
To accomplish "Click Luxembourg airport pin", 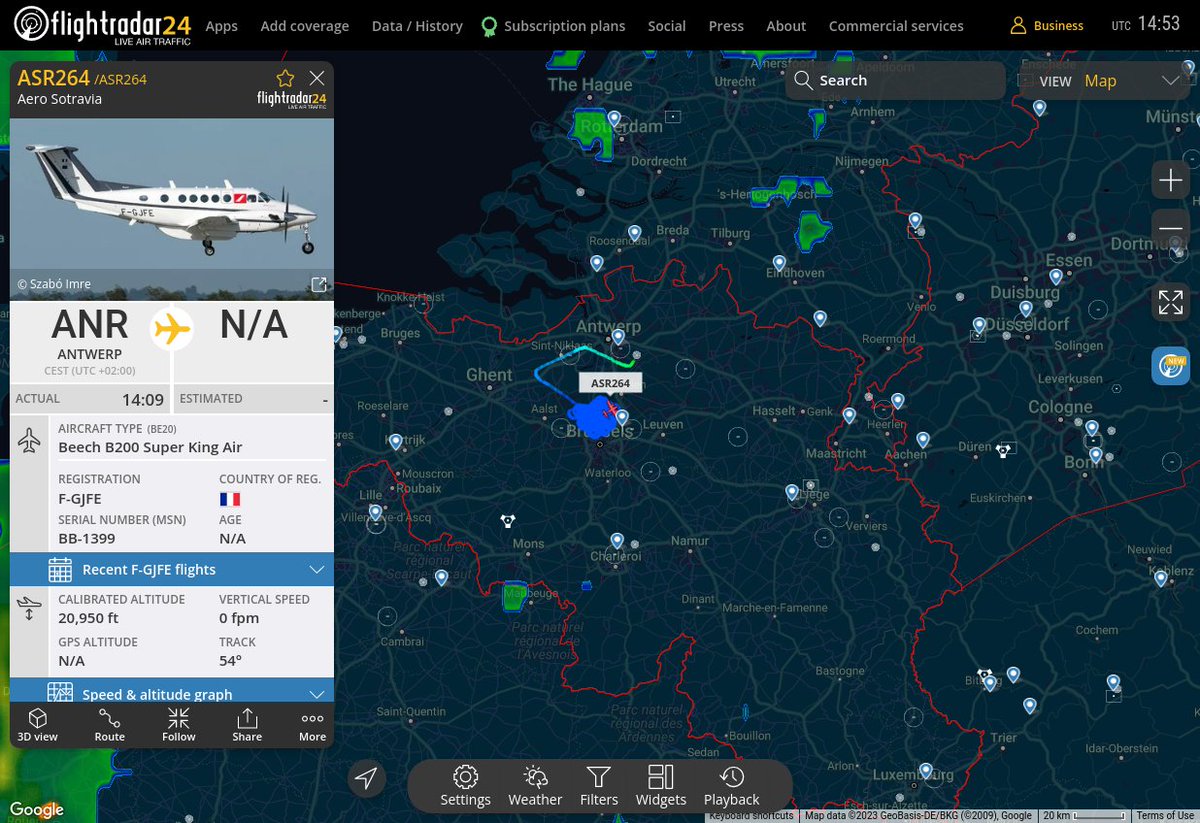I will click(926, 772).
